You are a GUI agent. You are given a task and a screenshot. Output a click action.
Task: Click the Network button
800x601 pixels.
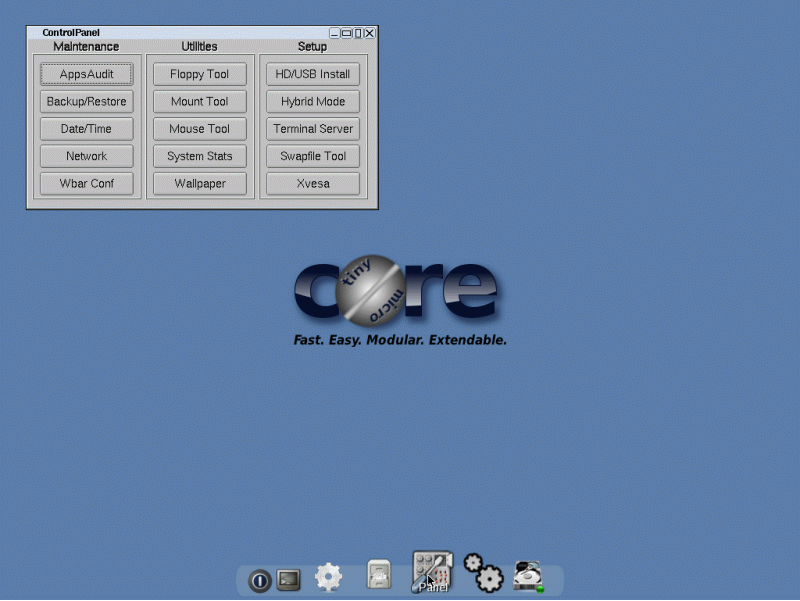tap(87, 156)
